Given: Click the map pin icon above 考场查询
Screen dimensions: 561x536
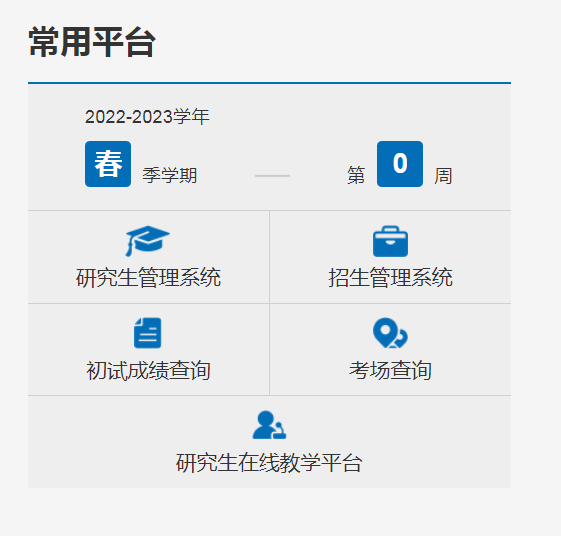Looking at the screenshot, I should pos(390,333).
